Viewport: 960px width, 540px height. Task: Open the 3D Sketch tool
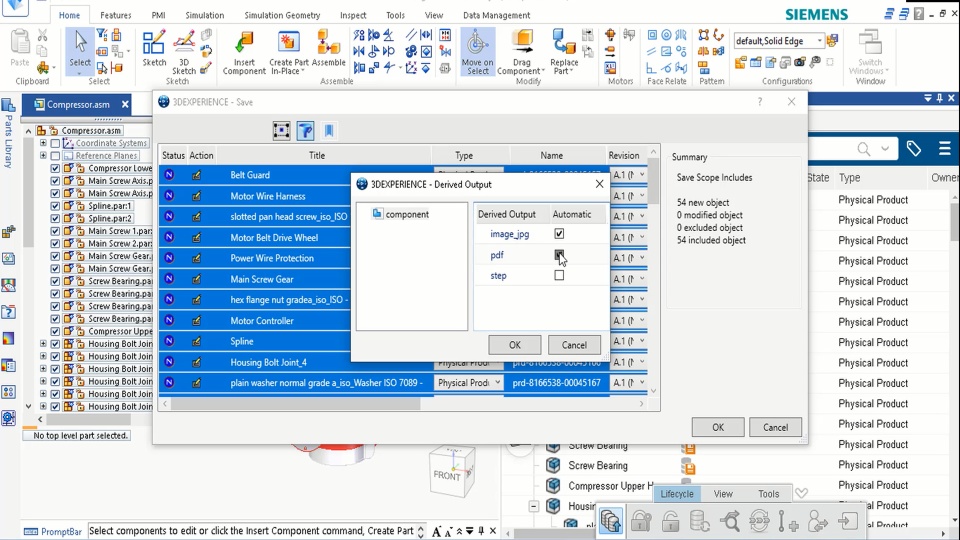[x=184, y=53]
